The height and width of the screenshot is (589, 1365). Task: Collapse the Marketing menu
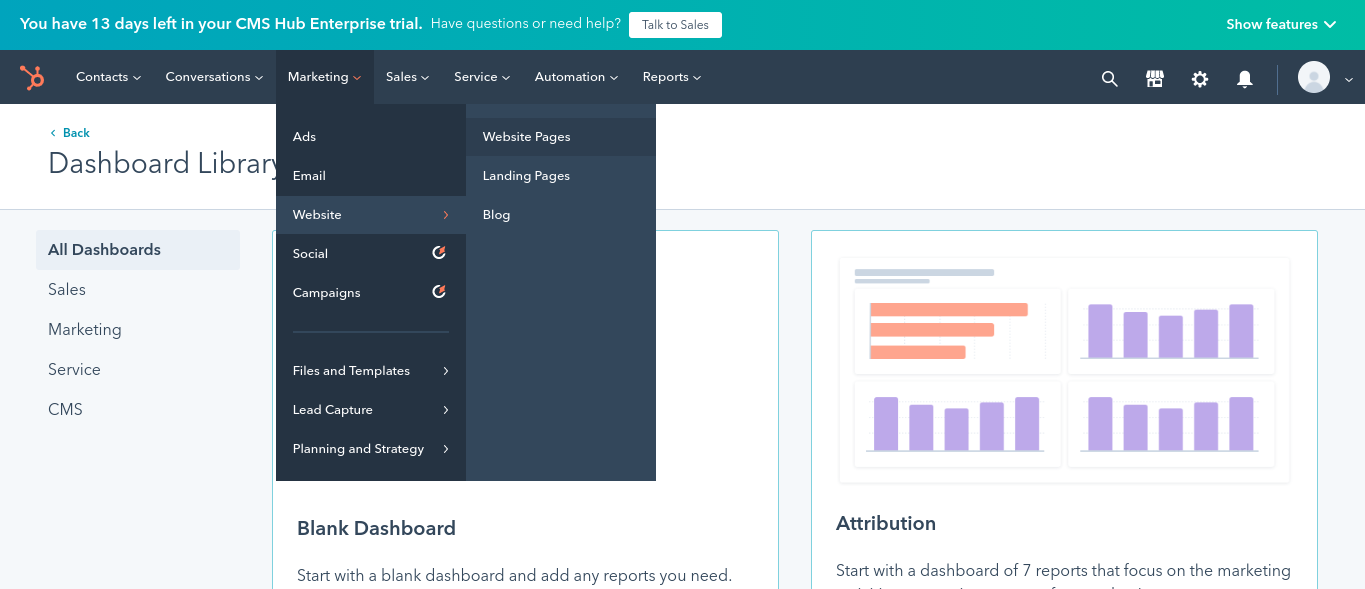pyautogui.click(x=325, y=77)
